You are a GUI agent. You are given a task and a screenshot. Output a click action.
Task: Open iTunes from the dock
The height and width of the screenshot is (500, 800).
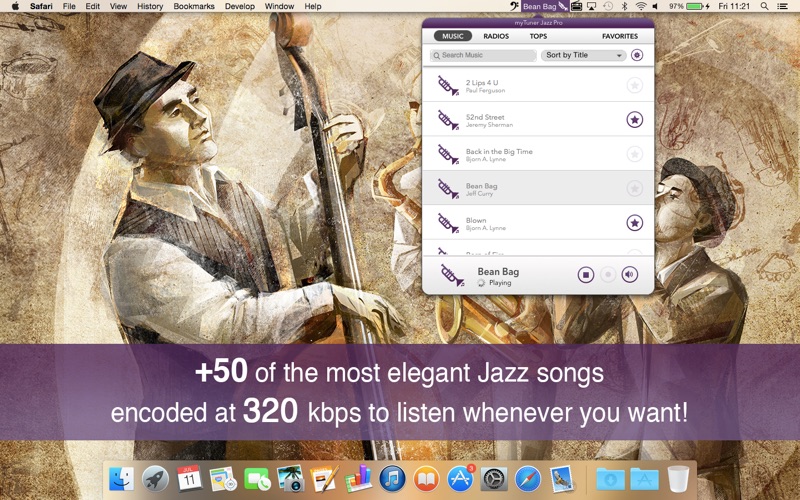(392, 479)
